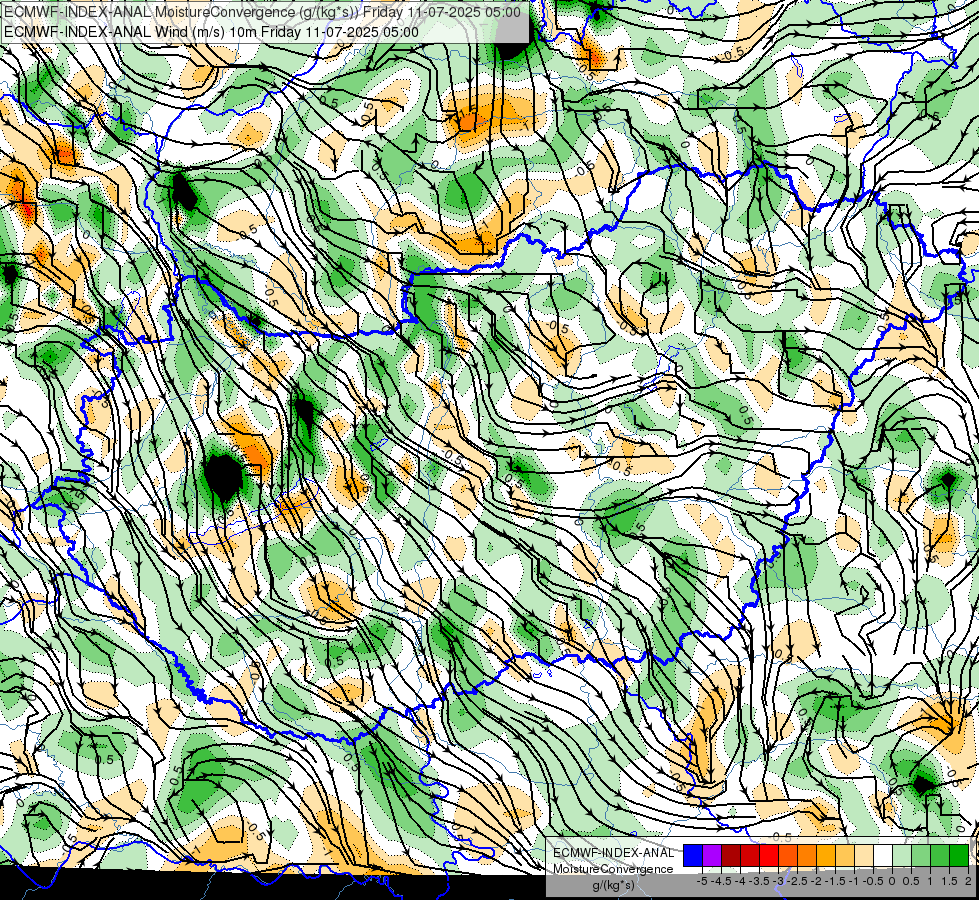The height and width of the screenshot is (900, 979).
Task: Click the -2 legend tick label
Action: pos(817,881)
